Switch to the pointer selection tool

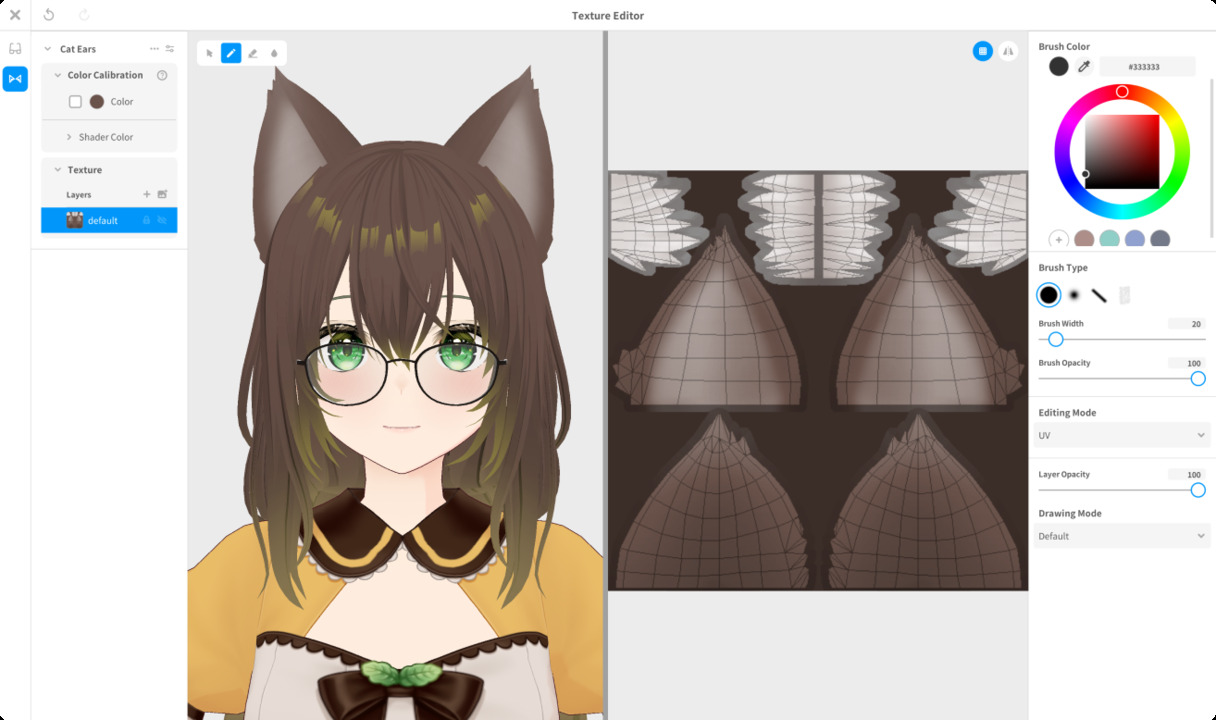[210, 53]
